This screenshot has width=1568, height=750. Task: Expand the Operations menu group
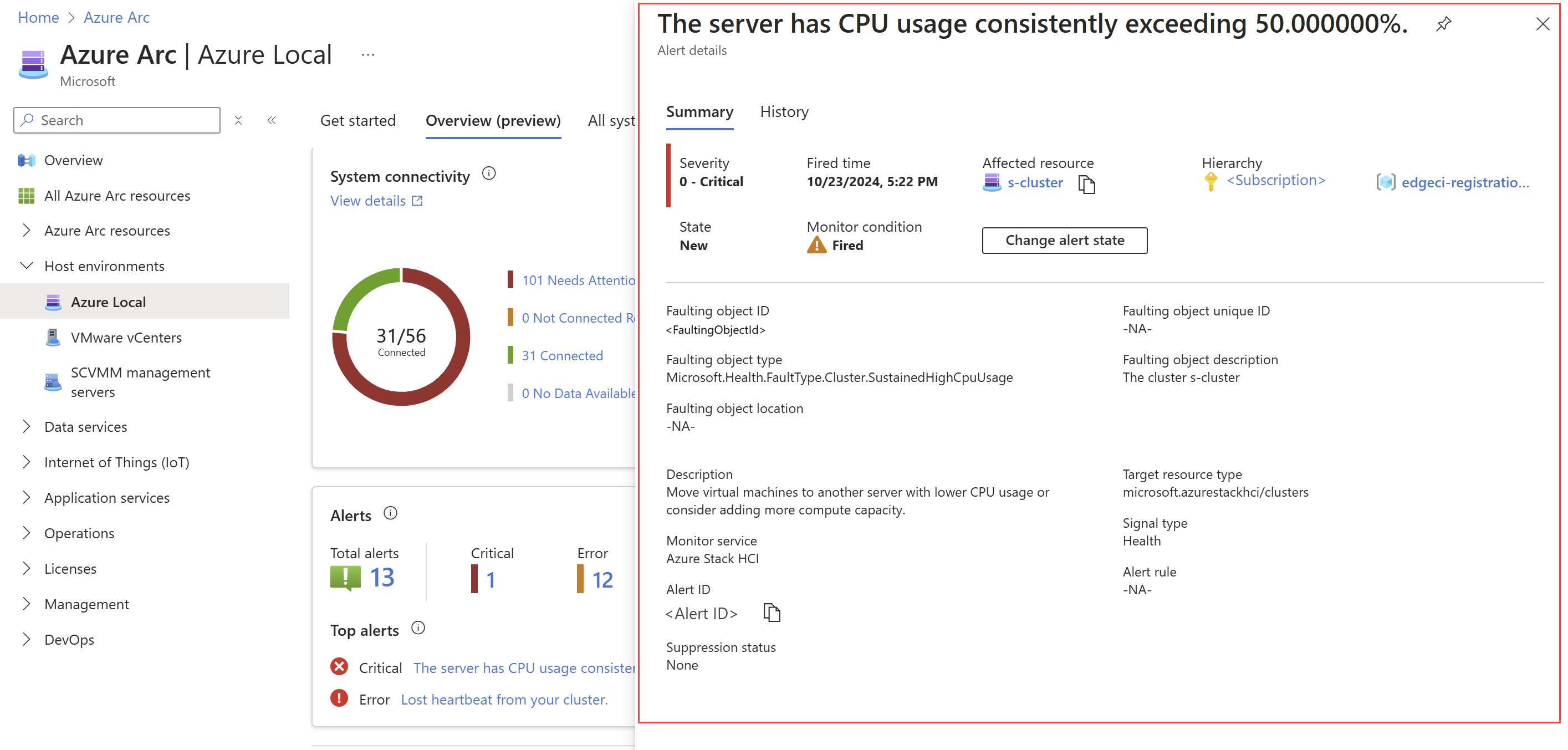[26, 533]
